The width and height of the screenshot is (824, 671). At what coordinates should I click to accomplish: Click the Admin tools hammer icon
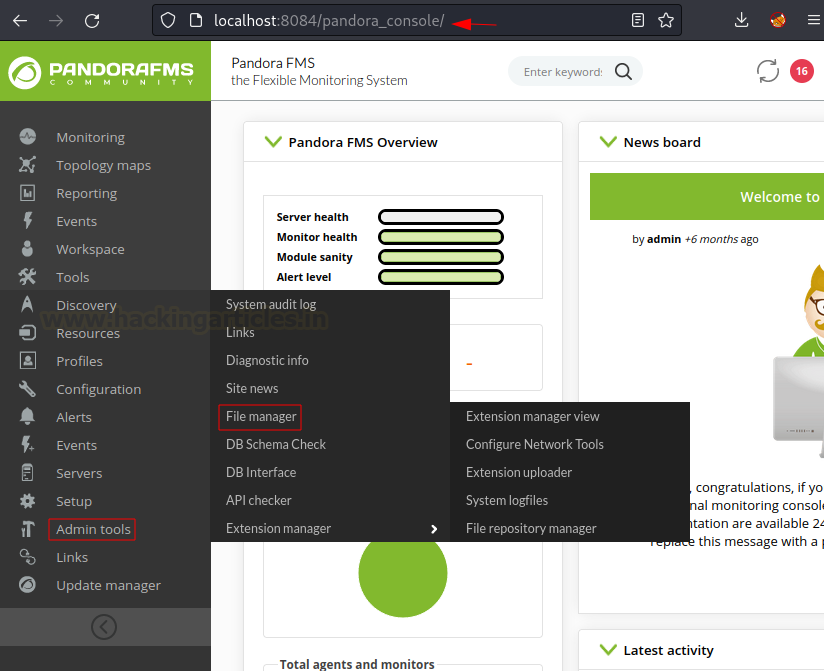pos(27,529)
